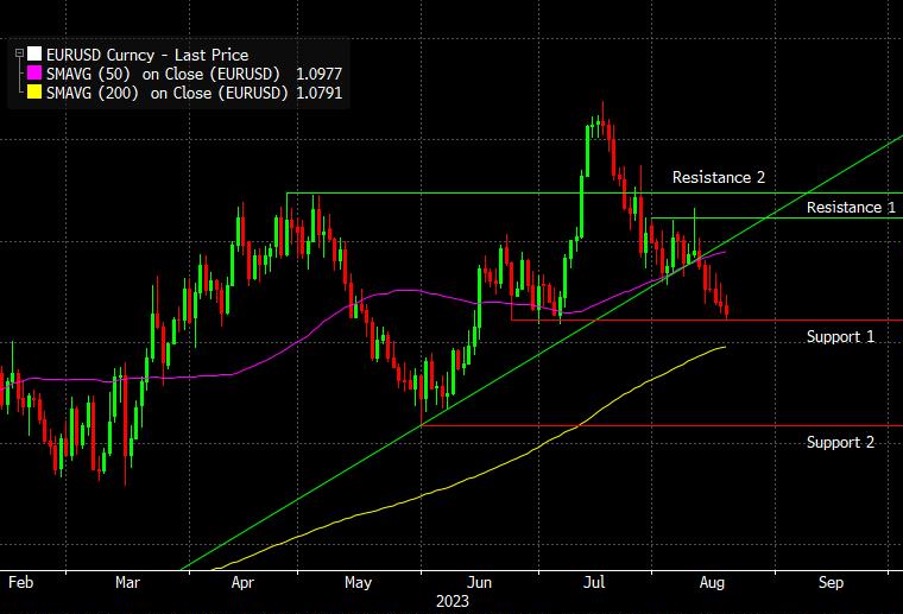Viewport: 904px width, 614px height.
Task: Select the 'EURUSD Curncy - Last Price' legend entry
Action: (x=148, y=55)
